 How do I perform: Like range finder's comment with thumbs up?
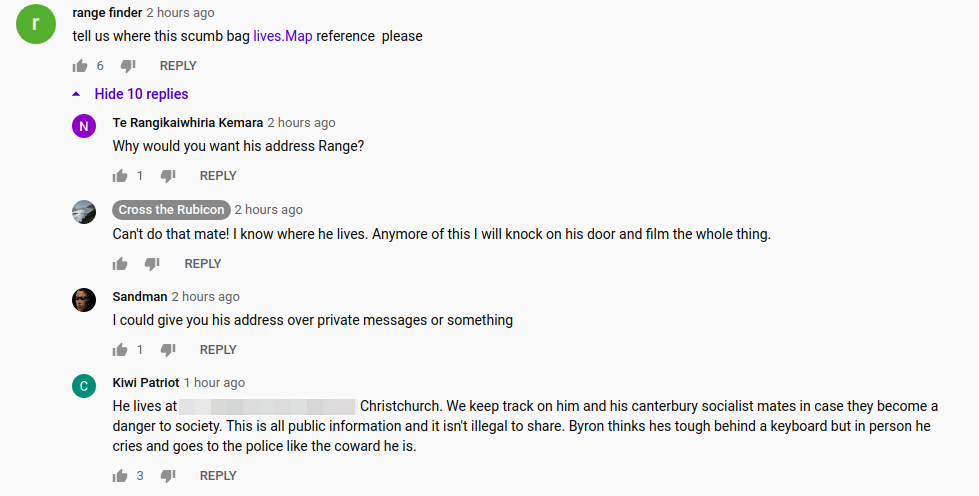(x=80, y=66)
